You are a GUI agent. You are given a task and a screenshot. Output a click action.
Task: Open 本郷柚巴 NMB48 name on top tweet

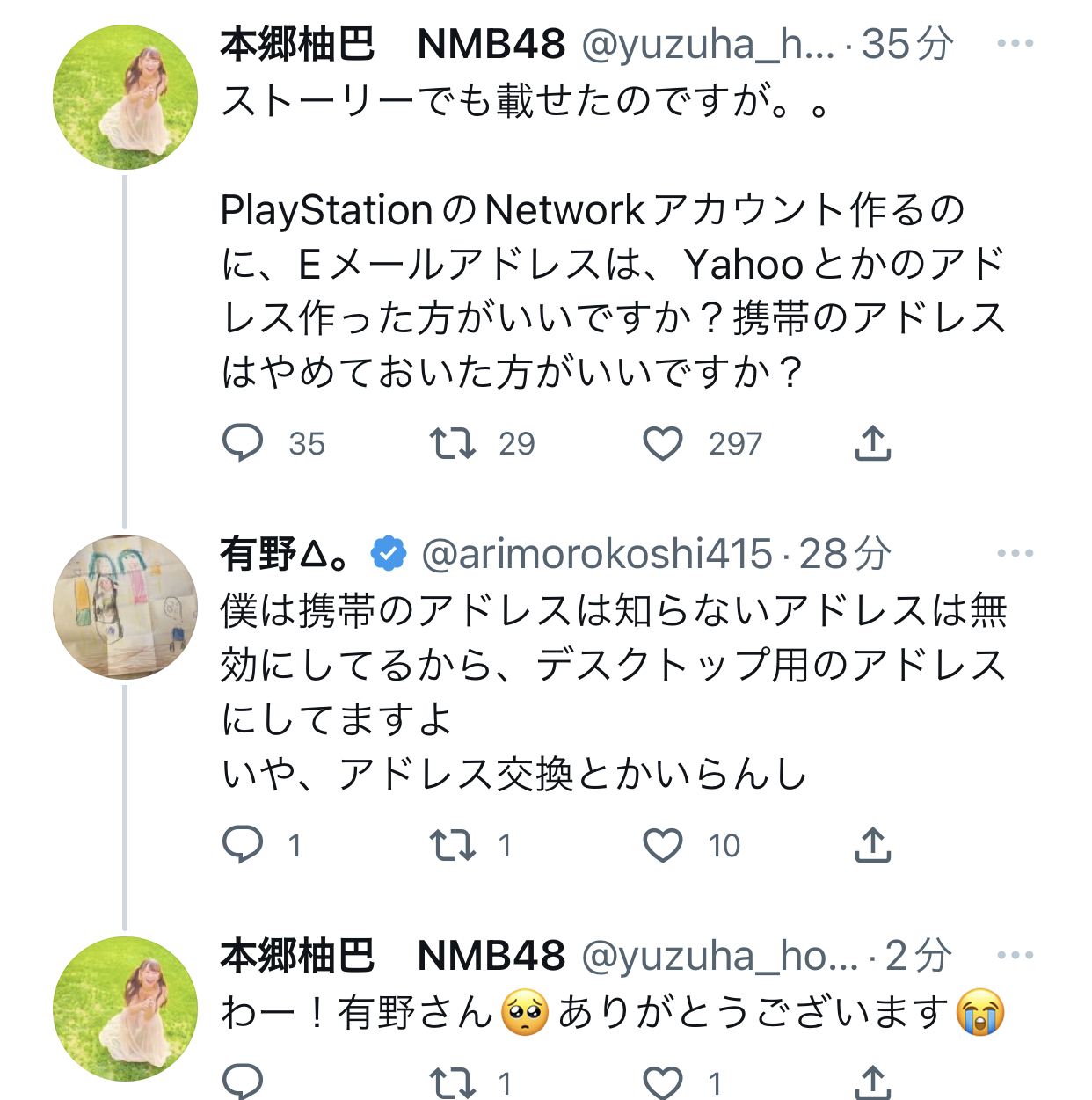392,44
